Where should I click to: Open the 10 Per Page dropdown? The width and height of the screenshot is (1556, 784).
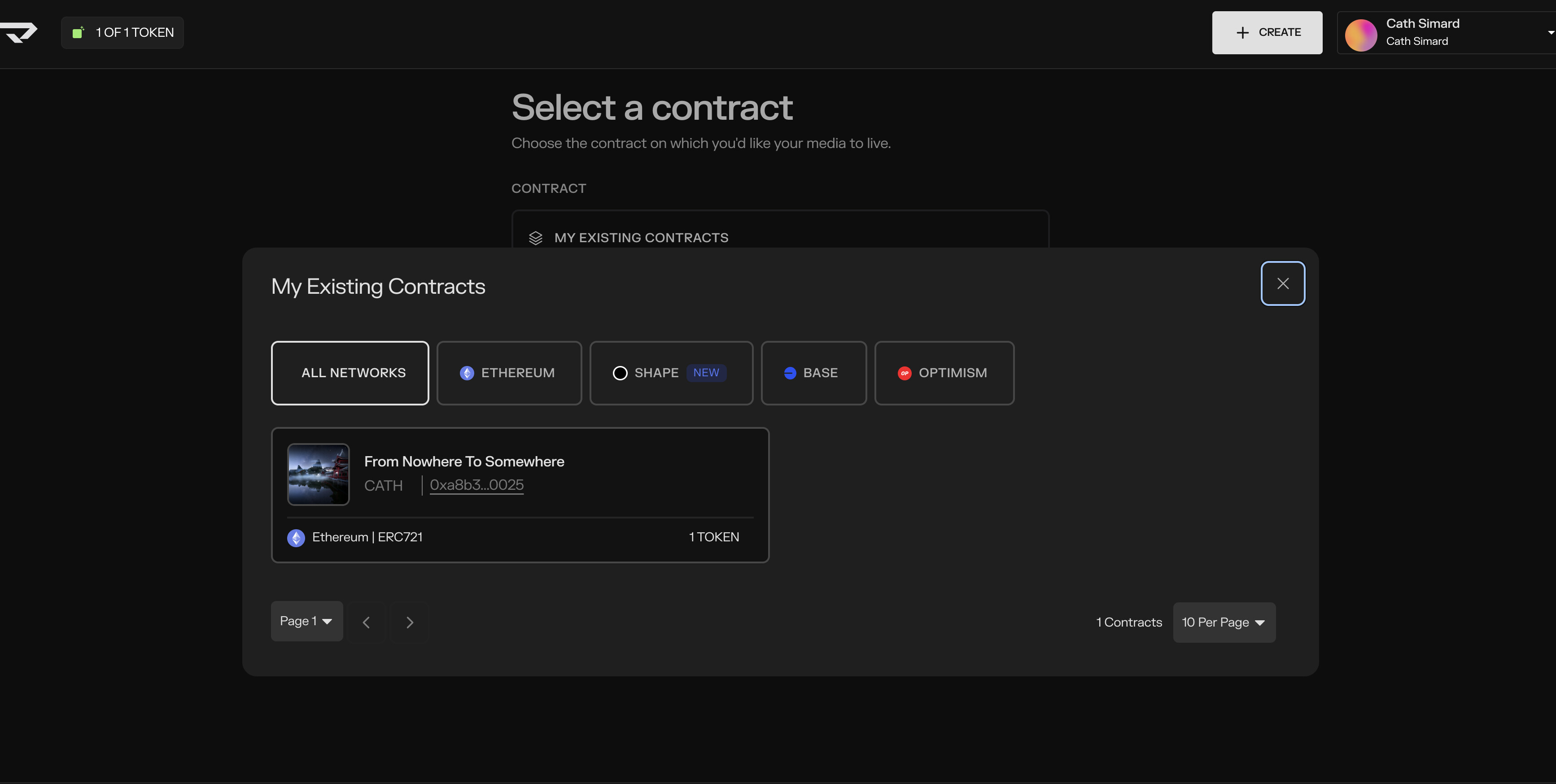[1224, 622]
